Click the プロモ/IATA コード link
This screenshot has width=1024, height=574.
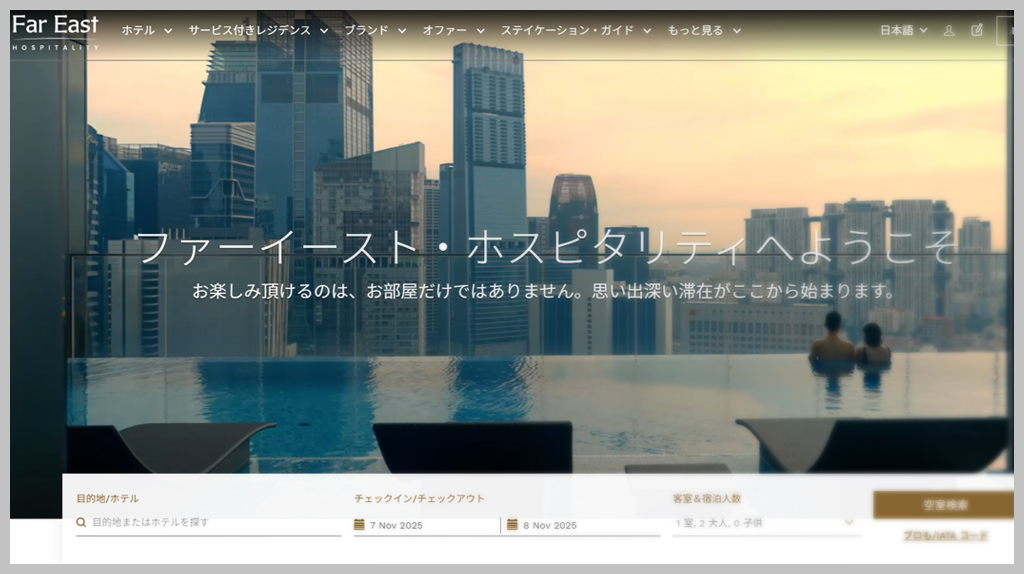coord(945,536)
